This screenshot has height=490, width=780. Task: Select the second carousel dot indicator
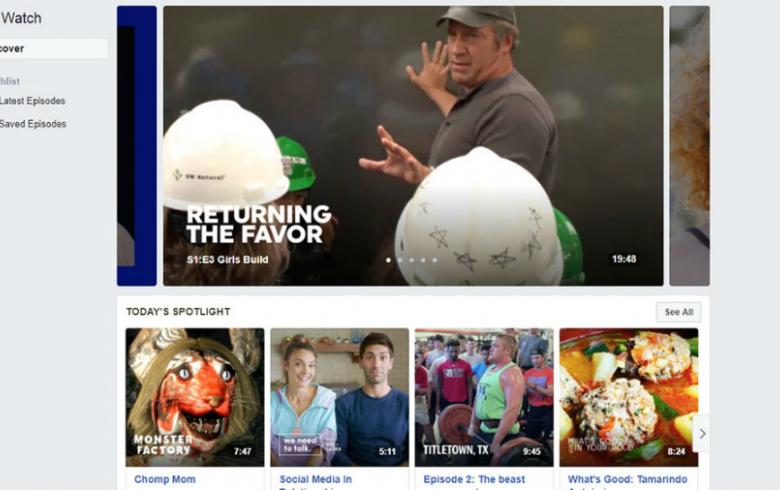pos(400,260)
